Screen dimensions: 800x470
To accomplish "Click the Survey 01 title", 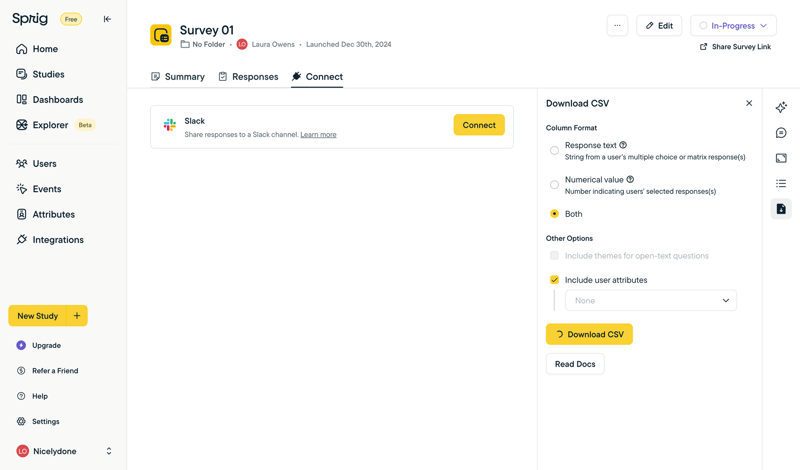I will tap(207, 30).
